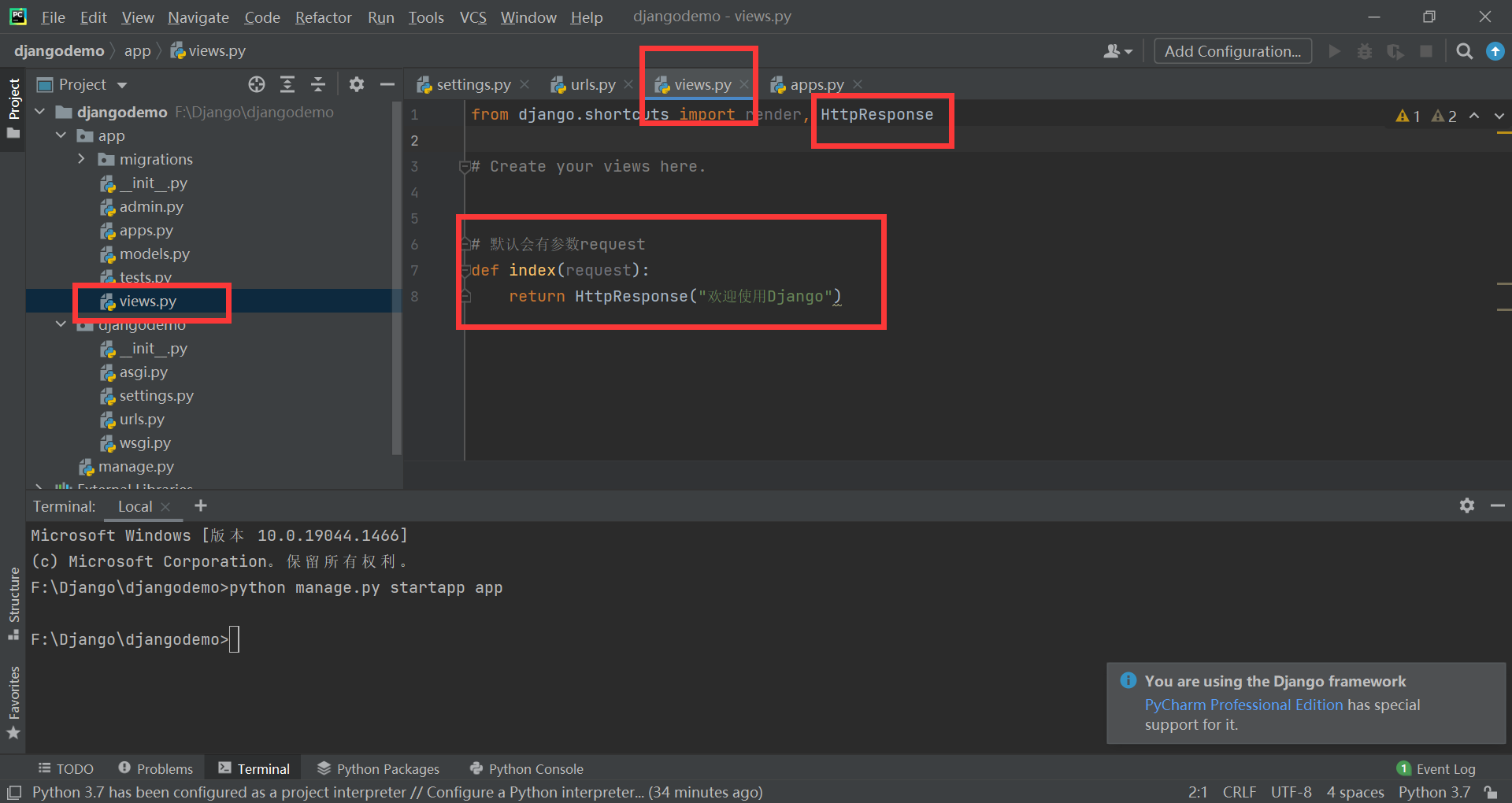Open the Refactor menu
Image resolution: width=1512 pixels, height=803 pixels.
(x=323, y=17)
